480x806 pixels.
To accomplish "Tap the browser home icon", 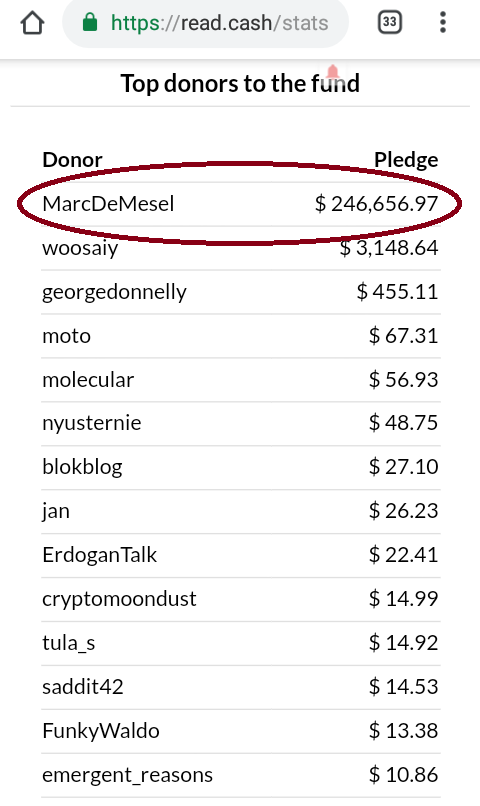I will click(x=32, y=23).
